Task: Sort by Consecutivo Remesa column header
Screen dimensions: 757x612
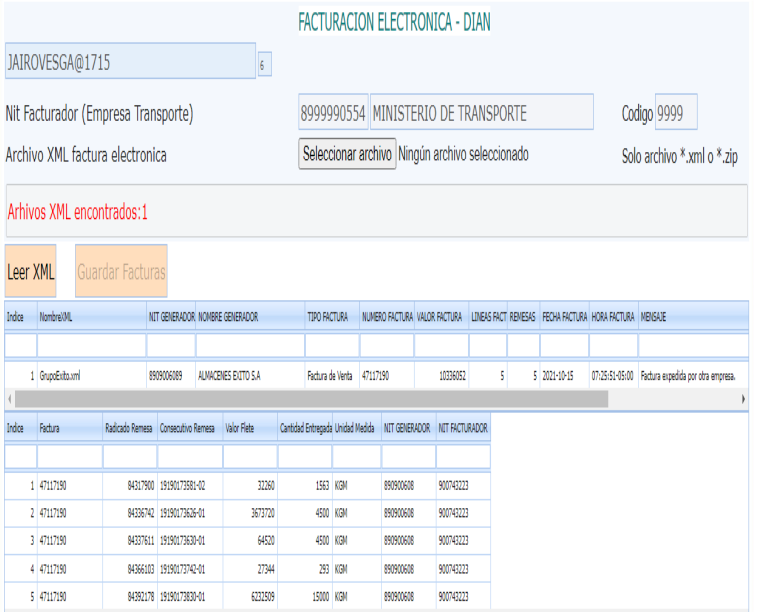Action: tap(190, 428)
